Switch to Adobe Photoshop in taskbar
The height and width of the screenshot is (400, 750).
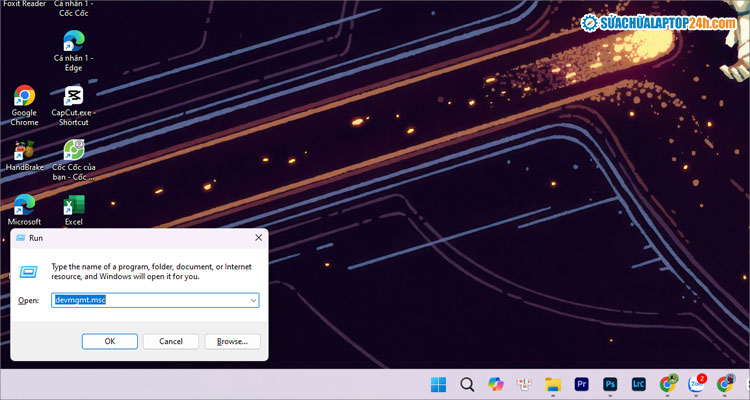pyautogui.click(x=610, y=384)
